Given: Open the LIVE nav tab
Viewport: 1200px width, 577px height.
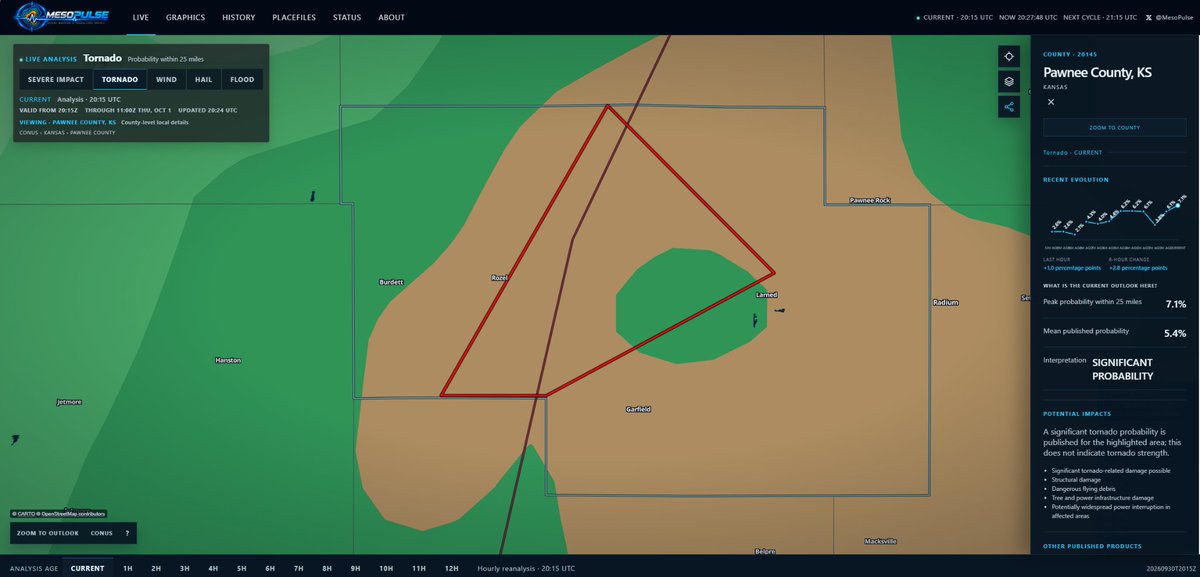Looking at the screenshot, I should 141,17.
